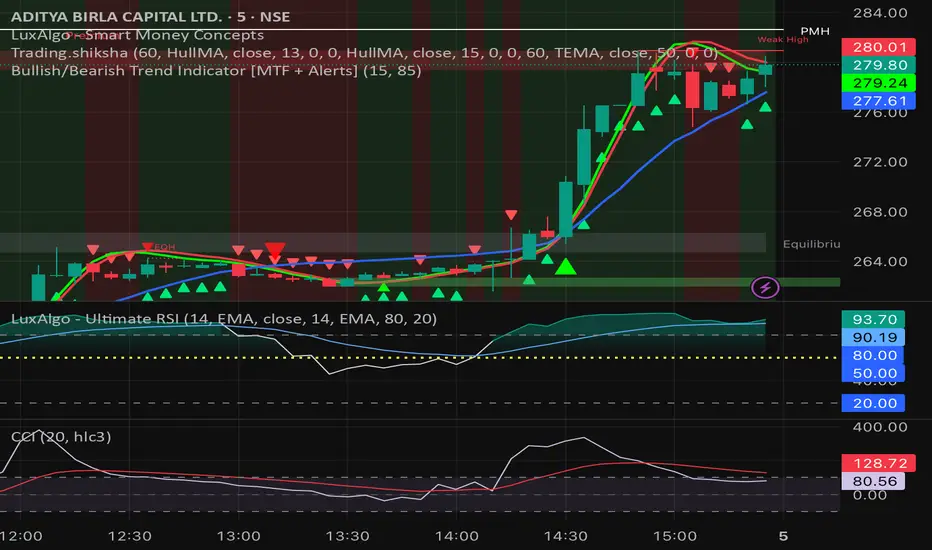Click the 400.00 CCI axis label
Viewport: 932px width, 550px height.
pos(880,427)
